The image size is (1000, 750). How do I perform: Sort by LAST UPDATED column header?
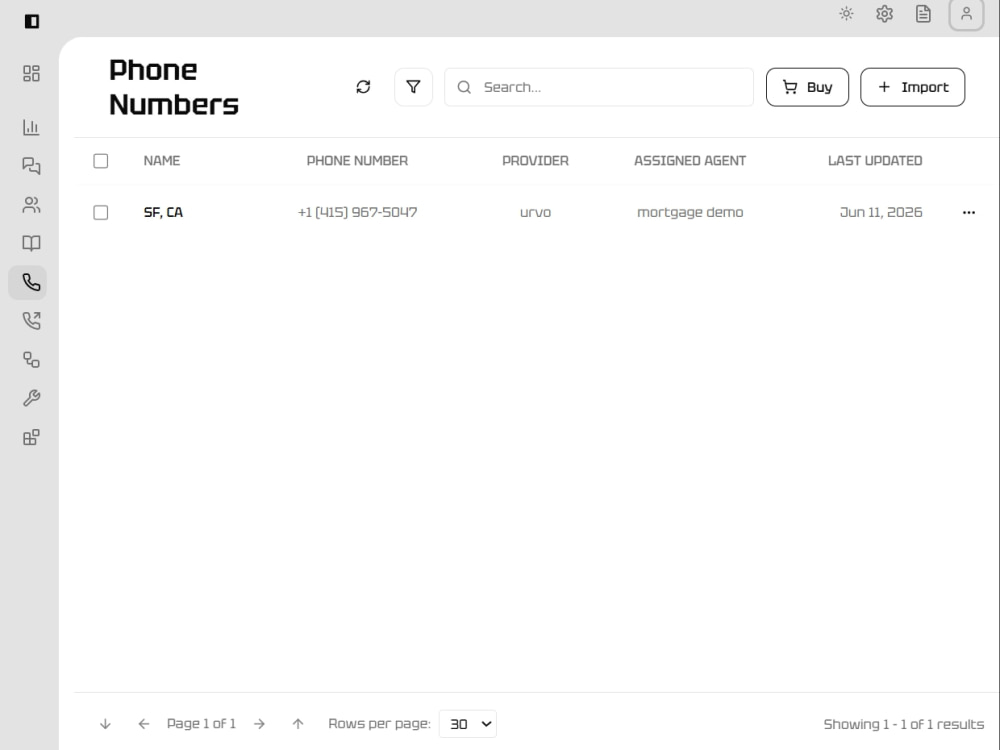pos(875,161)
